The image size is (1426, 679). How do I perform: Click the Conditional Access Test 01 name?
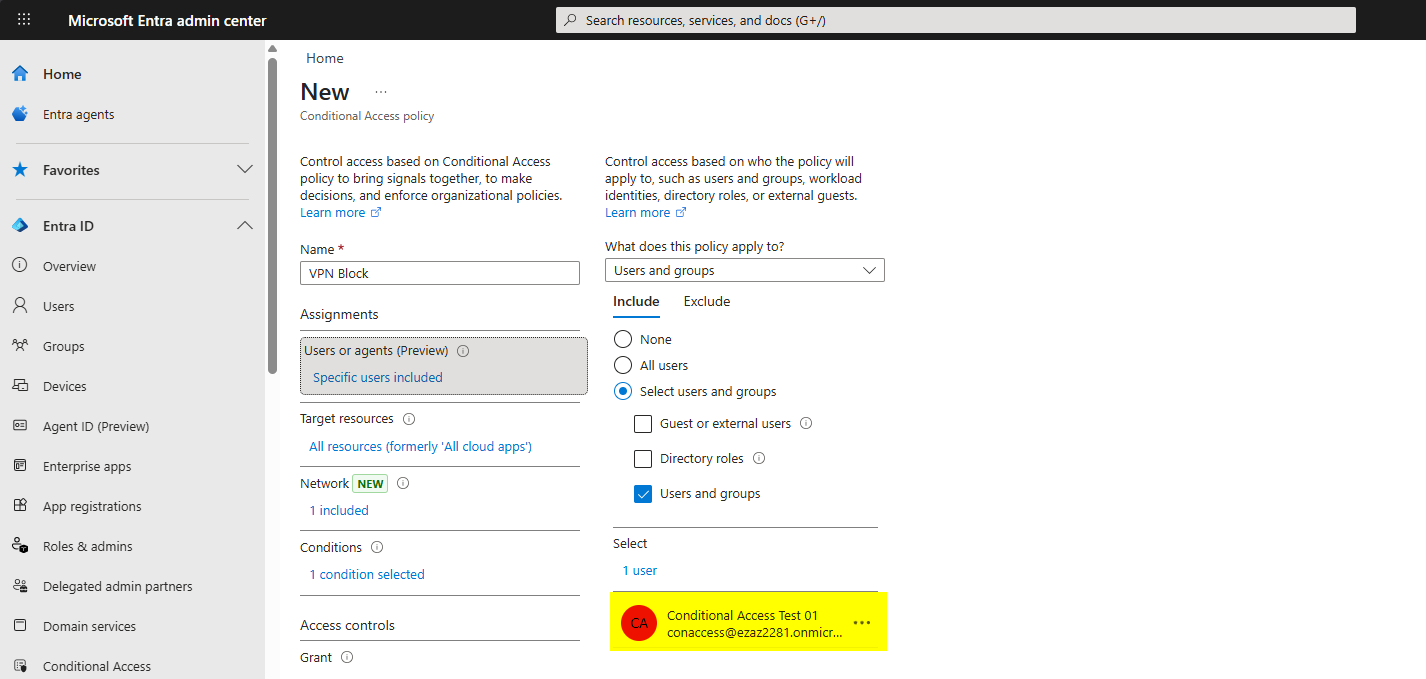(x=742, y=615)
